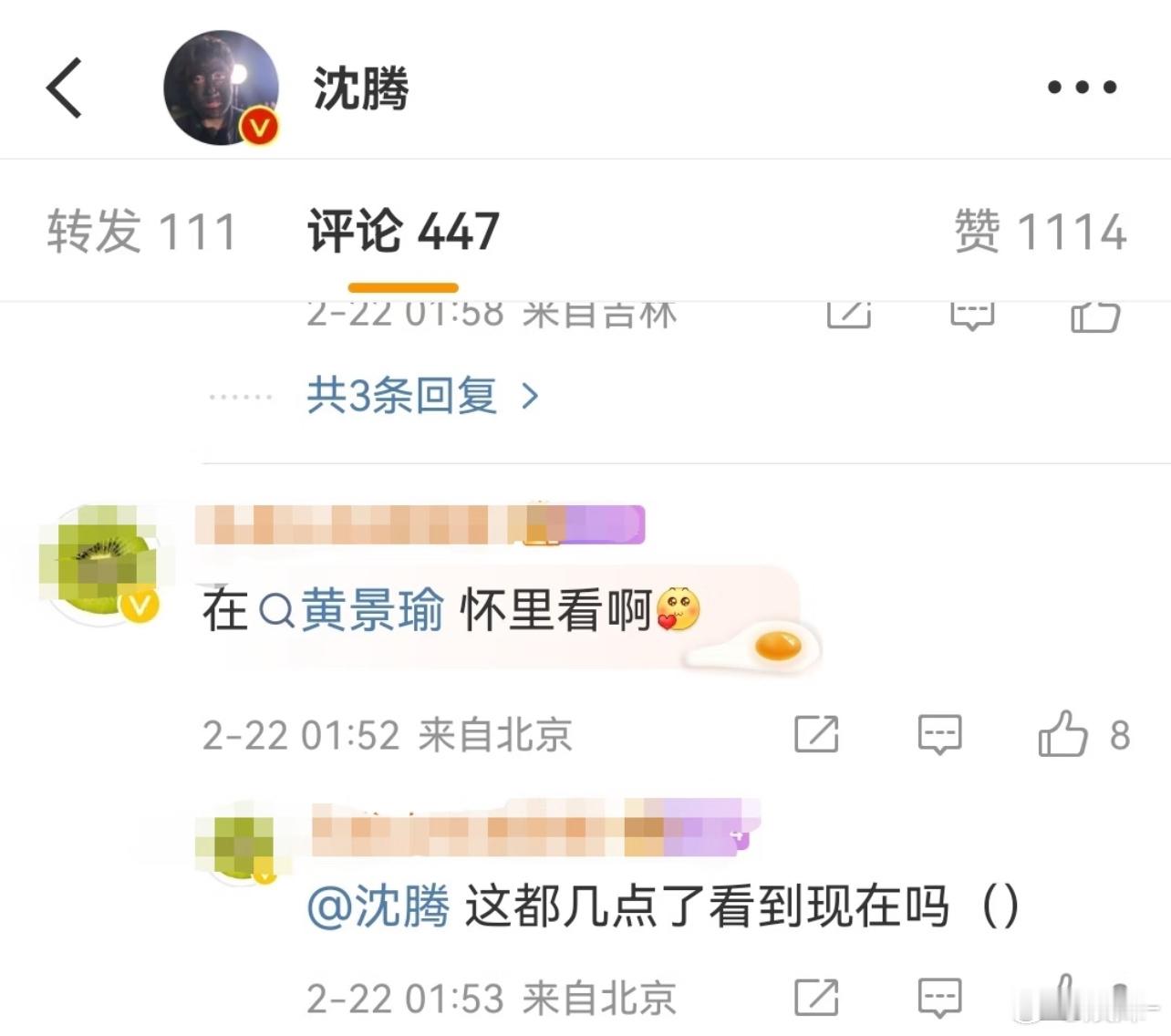Tap the reply bubble icon on the 01:58 comment

972,316
